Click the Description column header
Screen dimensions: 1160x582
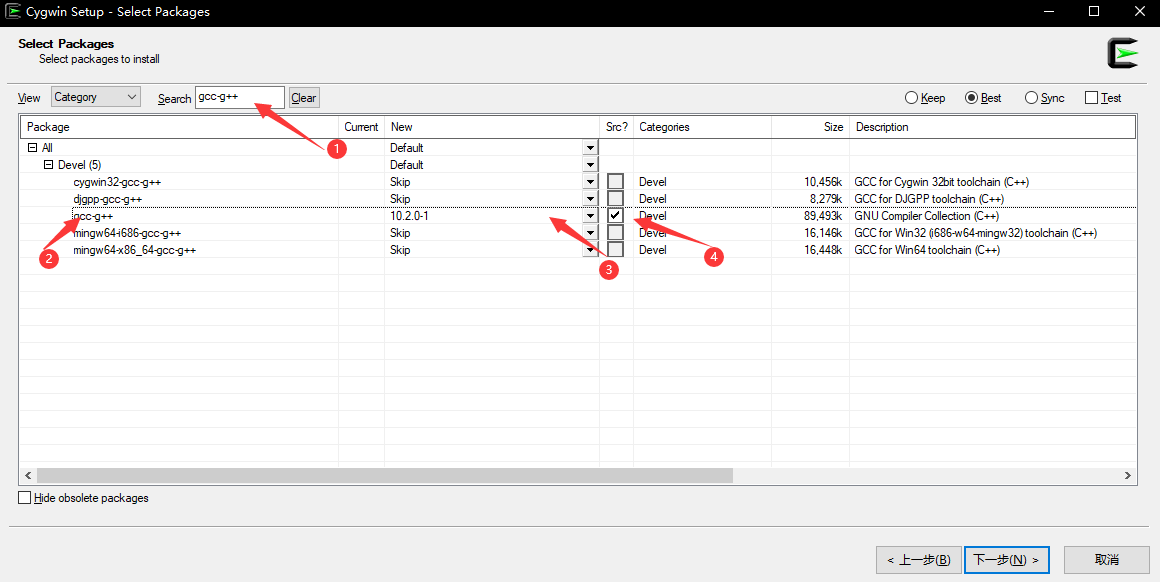993,127
